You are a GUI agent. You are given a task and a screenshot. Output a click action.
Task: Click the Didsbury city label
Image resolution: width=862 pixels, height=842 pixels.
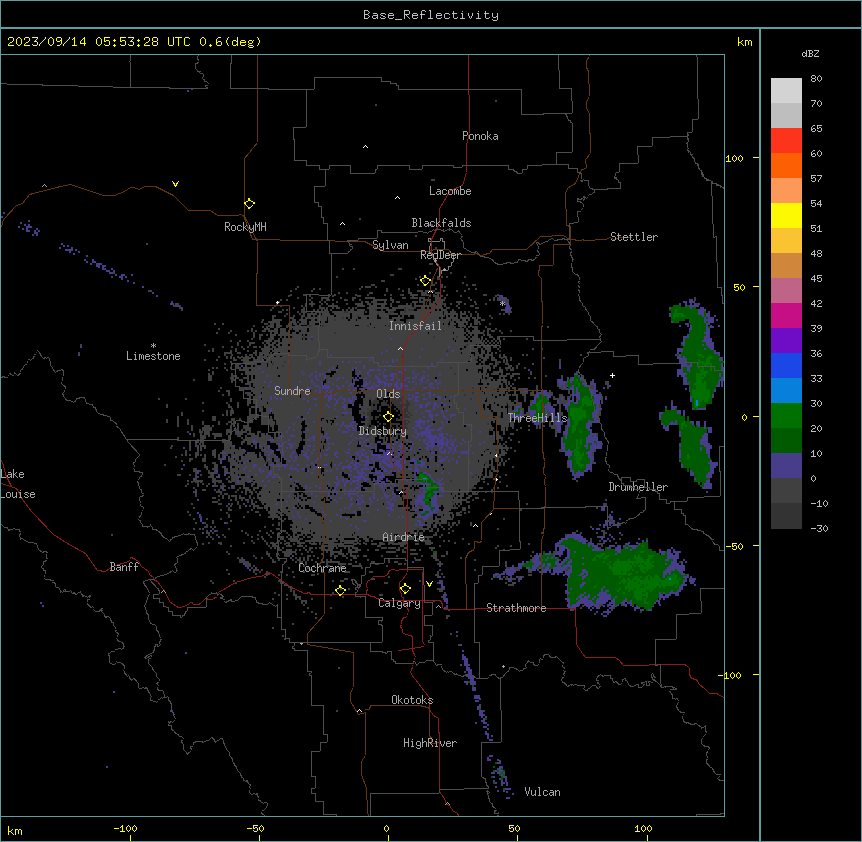[383, 431]
